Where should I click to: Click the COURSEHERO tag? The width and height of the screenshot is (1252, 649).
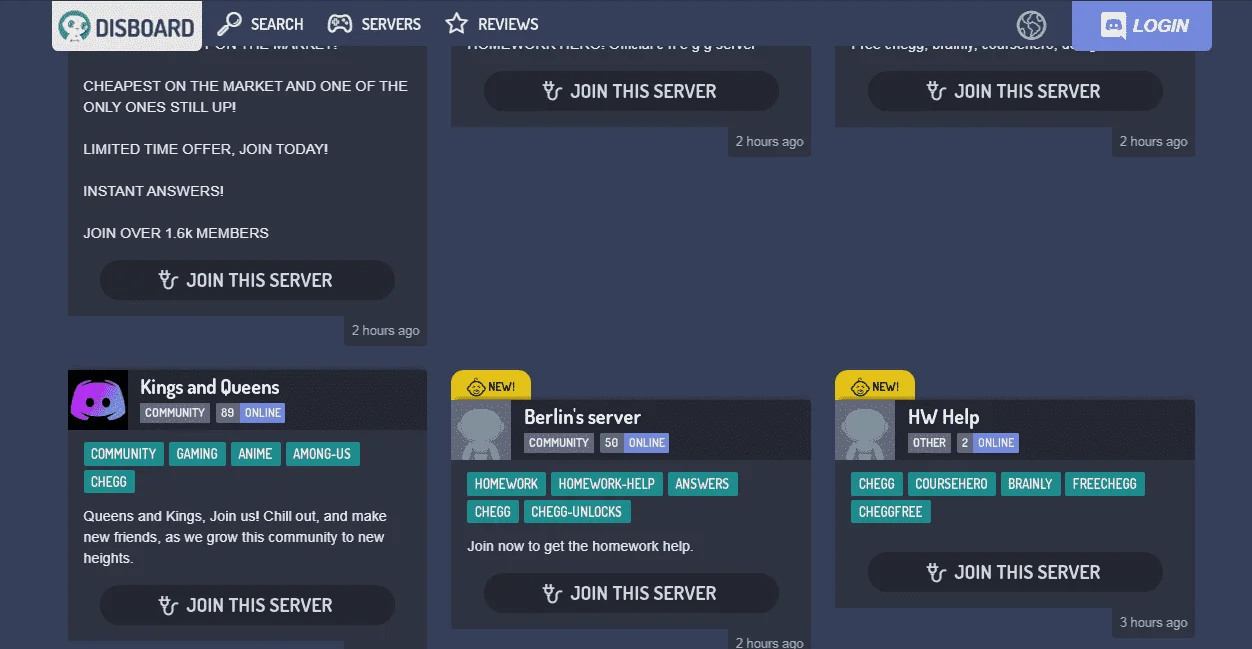pos(952,484)
